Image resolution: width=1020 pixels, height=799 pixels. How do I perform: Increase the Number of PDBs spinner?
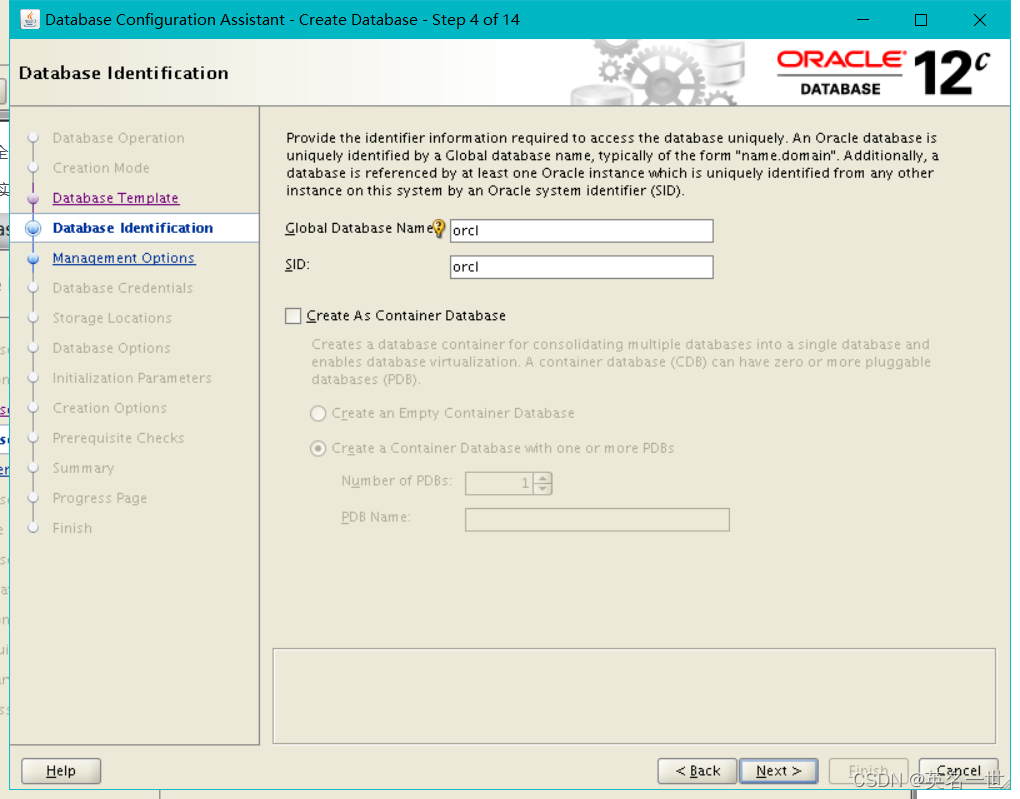pos(543,478)
